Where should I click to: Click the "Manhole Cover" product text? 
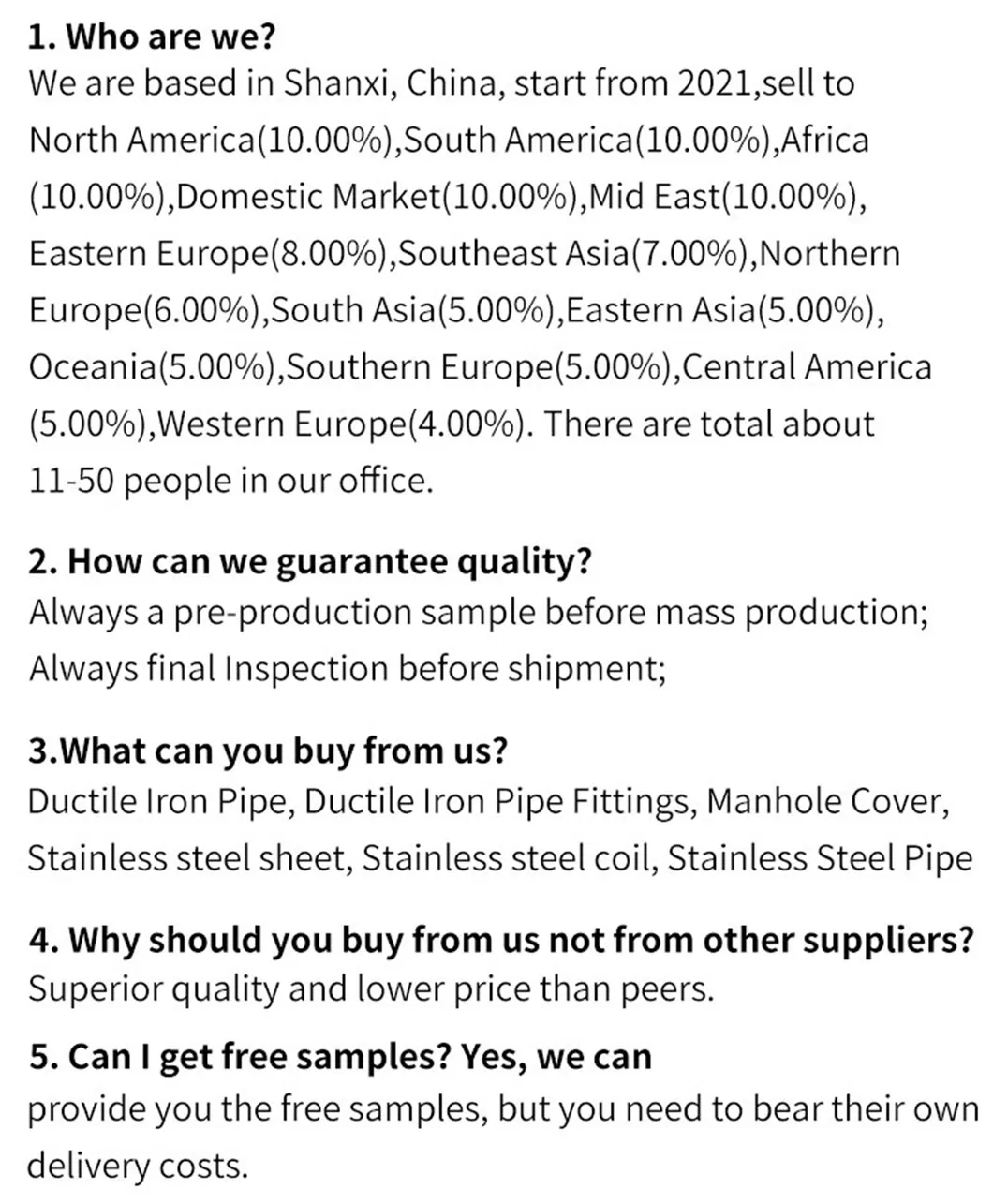[827, 801]
